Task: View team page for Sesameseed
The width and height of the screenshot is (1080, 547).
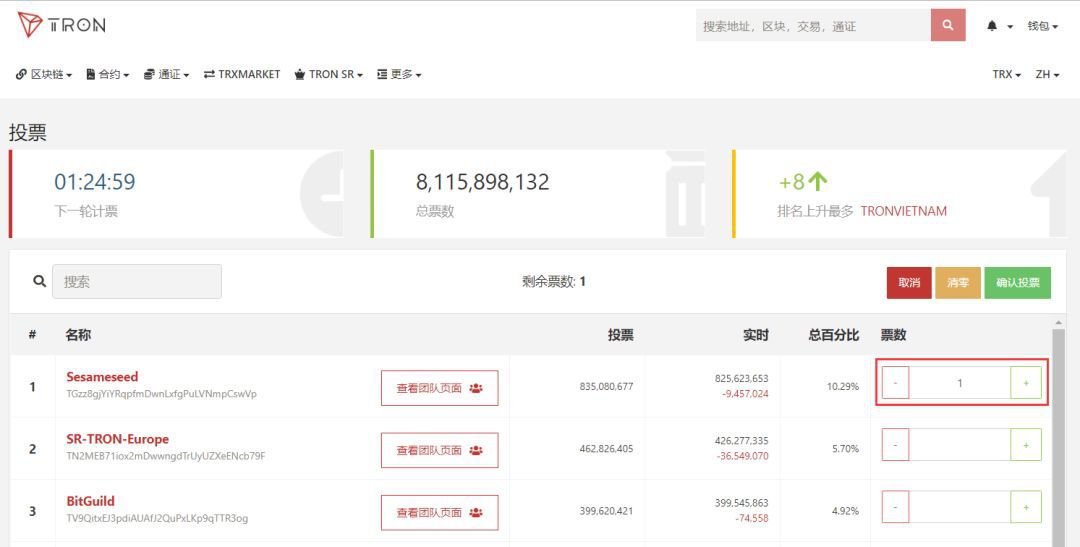Action: 439,388
